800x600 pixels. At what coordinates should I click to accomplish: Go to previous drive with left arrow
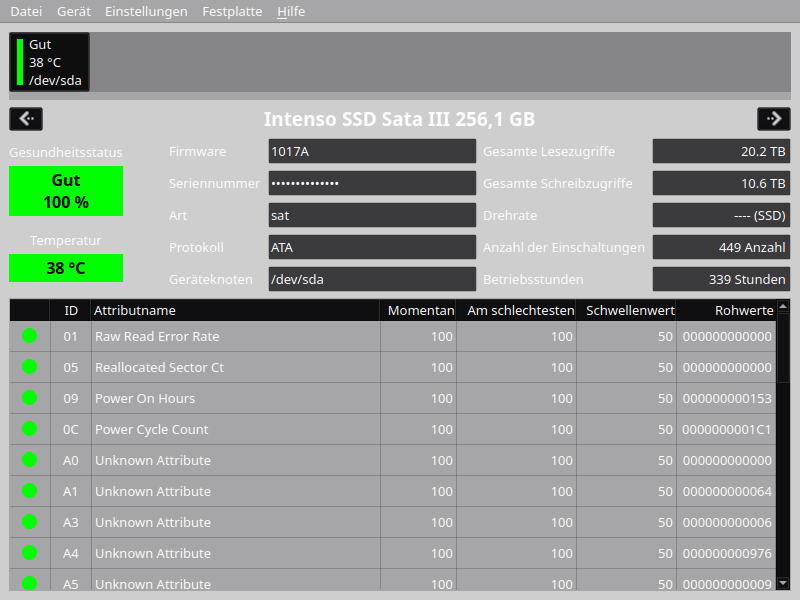click(x=26, y=119)
